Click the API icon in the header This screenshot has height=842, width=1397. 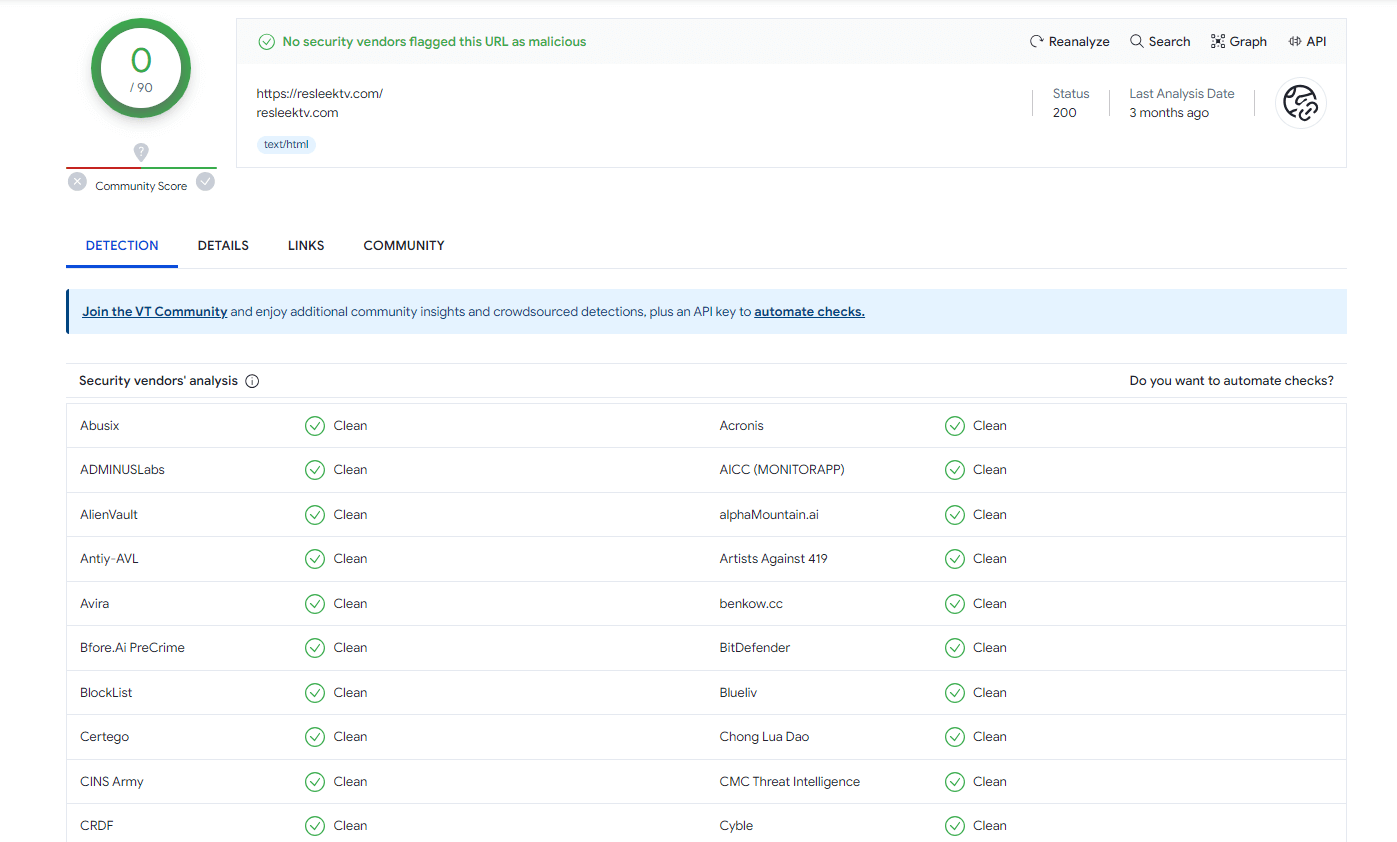click(1295, 41)
